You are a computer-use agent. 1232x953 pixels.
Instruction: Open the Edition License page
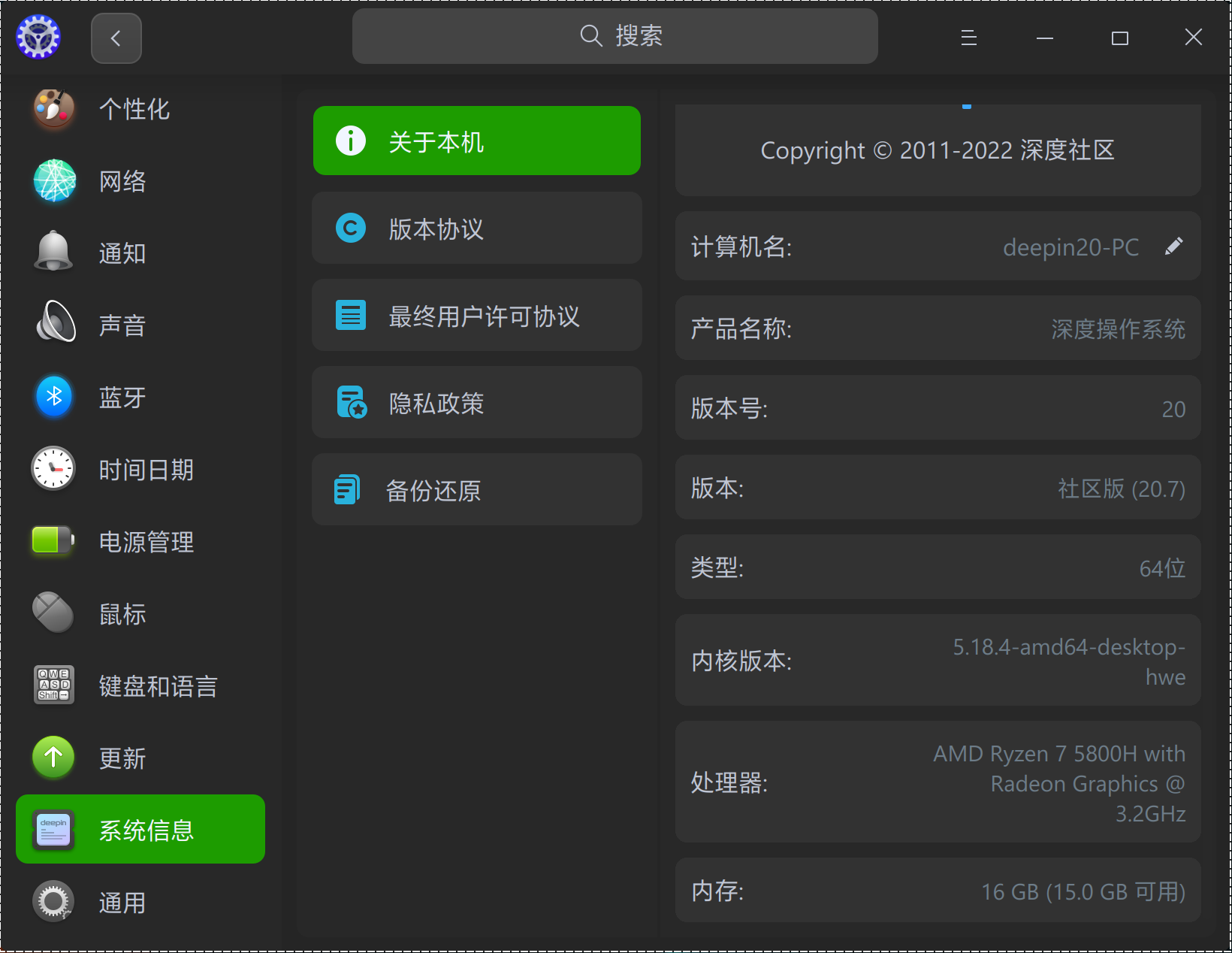(476, 228)
